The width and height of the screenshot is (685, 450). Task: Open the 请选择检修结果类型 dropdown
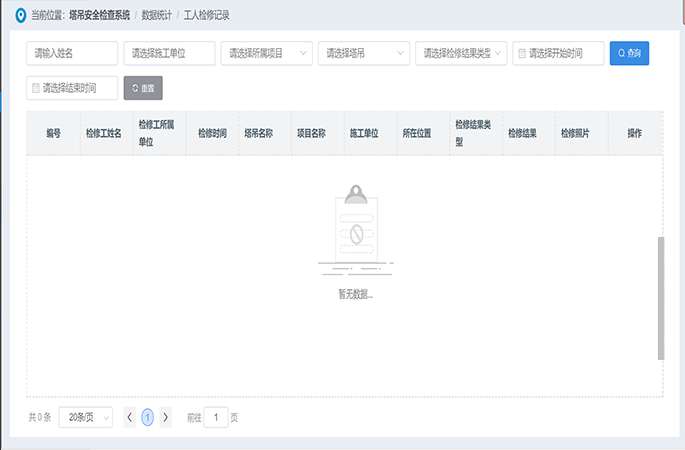point(460,53)
